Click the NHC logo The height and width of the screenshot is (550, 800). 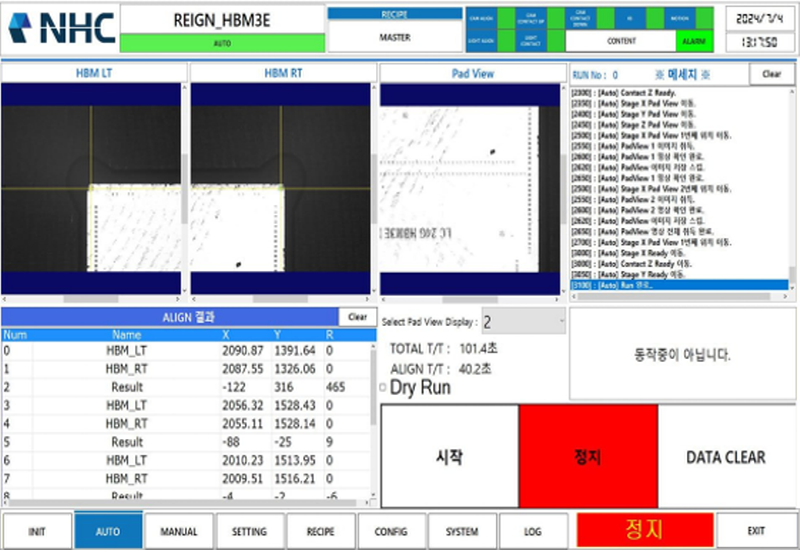coord(60,28)
